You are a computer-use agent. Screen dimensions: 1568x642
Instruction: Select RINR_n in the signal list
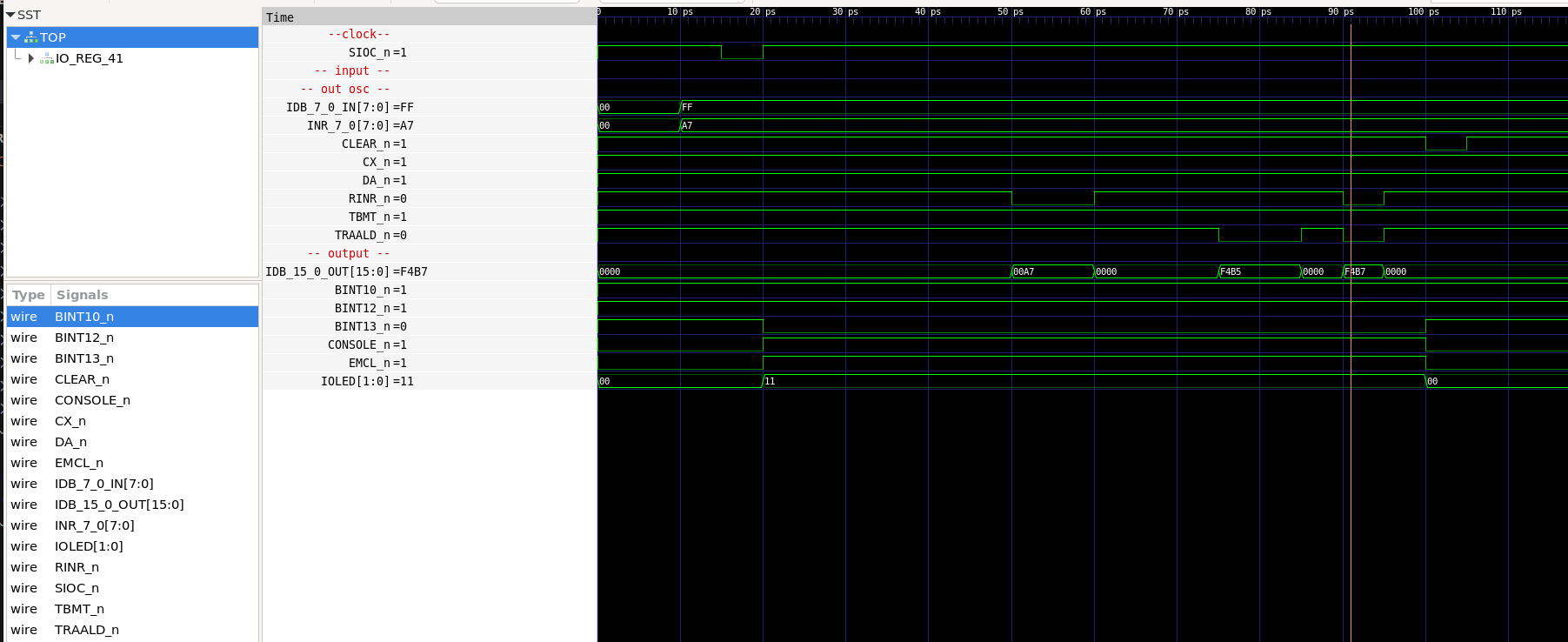coord(132,567)
